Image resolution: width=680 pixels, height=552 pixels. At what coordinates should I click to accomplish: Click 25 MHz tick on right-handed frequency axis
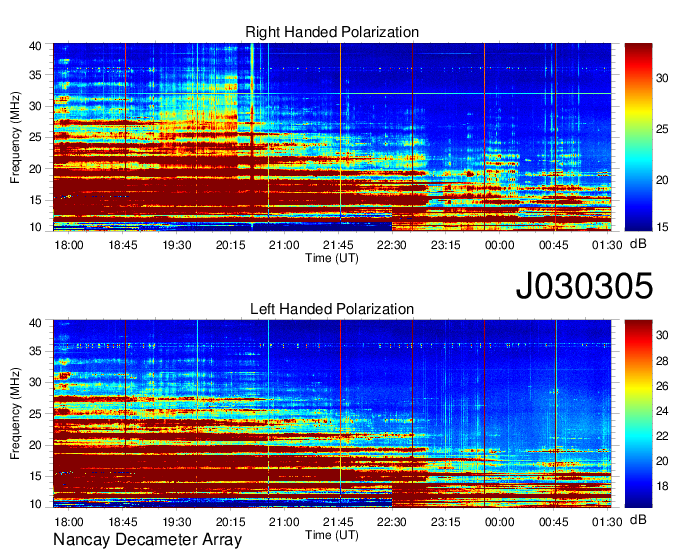click(x=35, y=137)
